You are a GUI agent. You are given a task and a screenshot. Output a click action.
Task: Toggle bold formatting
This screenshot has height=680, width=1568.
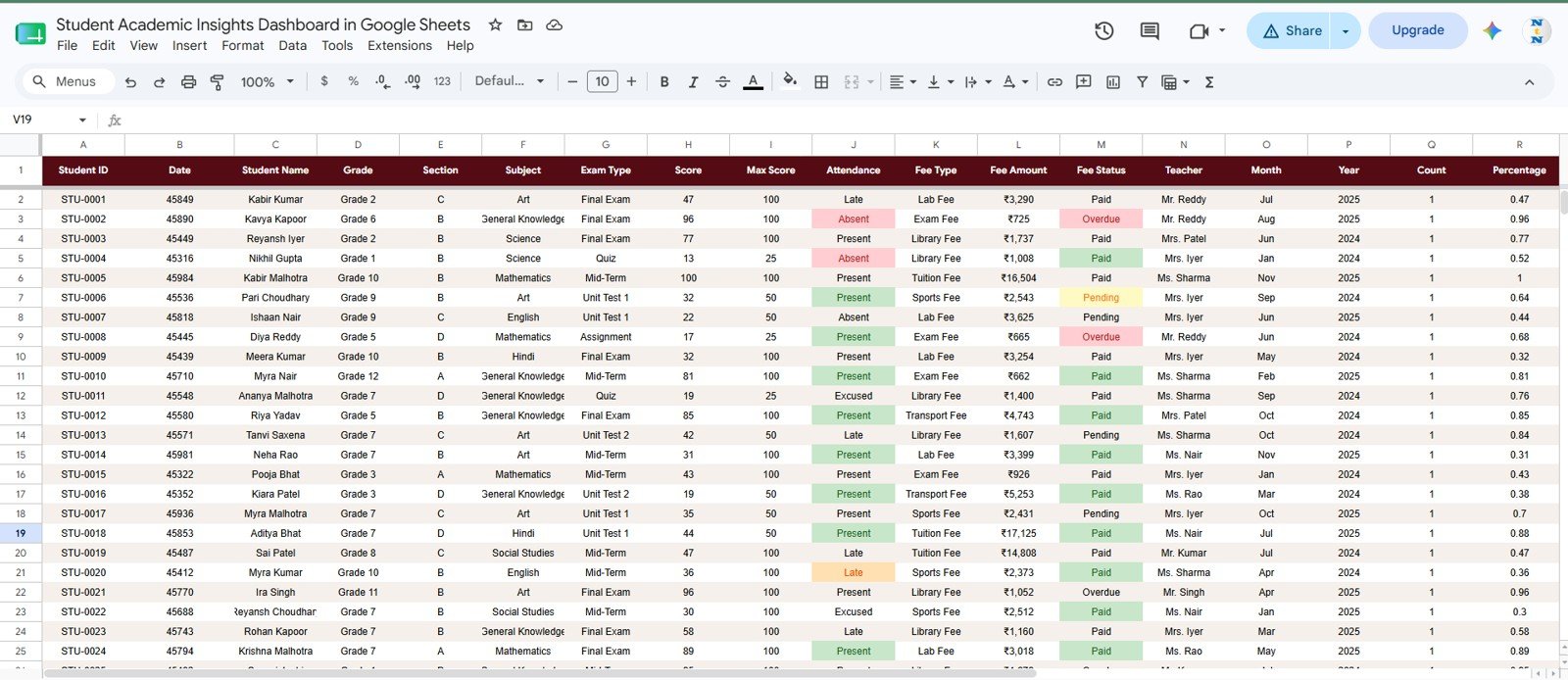664,82
